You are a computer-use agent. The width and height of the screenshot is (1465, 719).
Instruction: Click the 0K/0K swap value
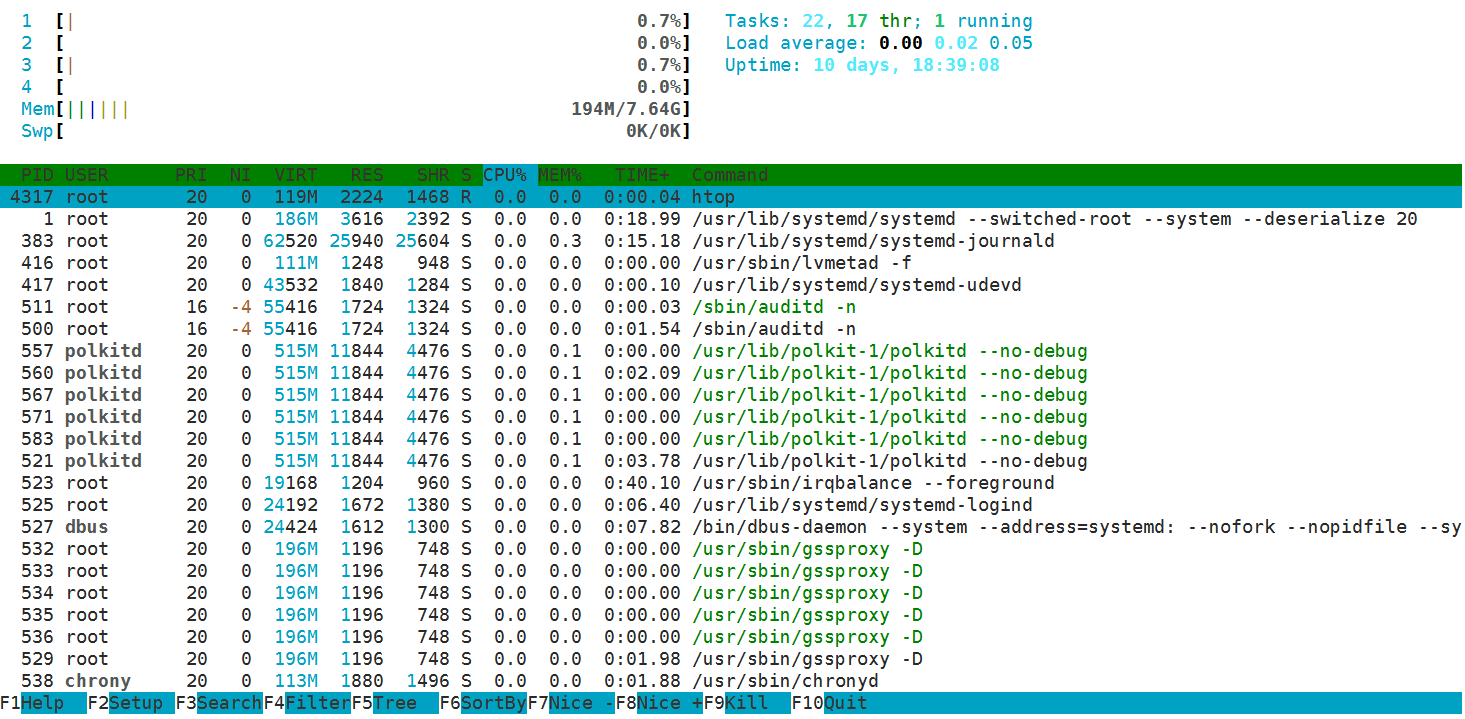tap(653, 131)
